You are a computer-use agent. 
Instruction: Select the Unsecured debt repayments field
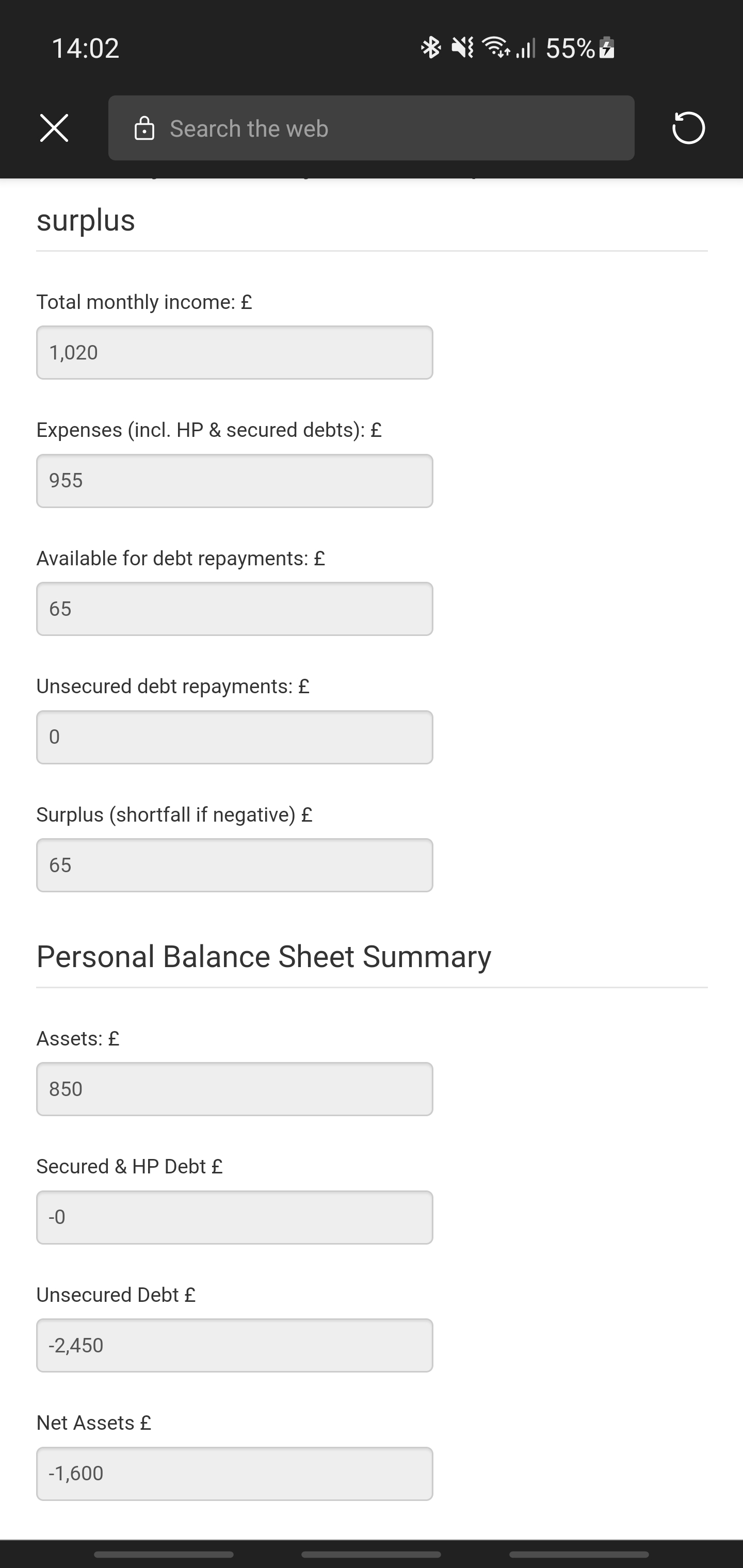pyautogui.click(x=234, y=737)
